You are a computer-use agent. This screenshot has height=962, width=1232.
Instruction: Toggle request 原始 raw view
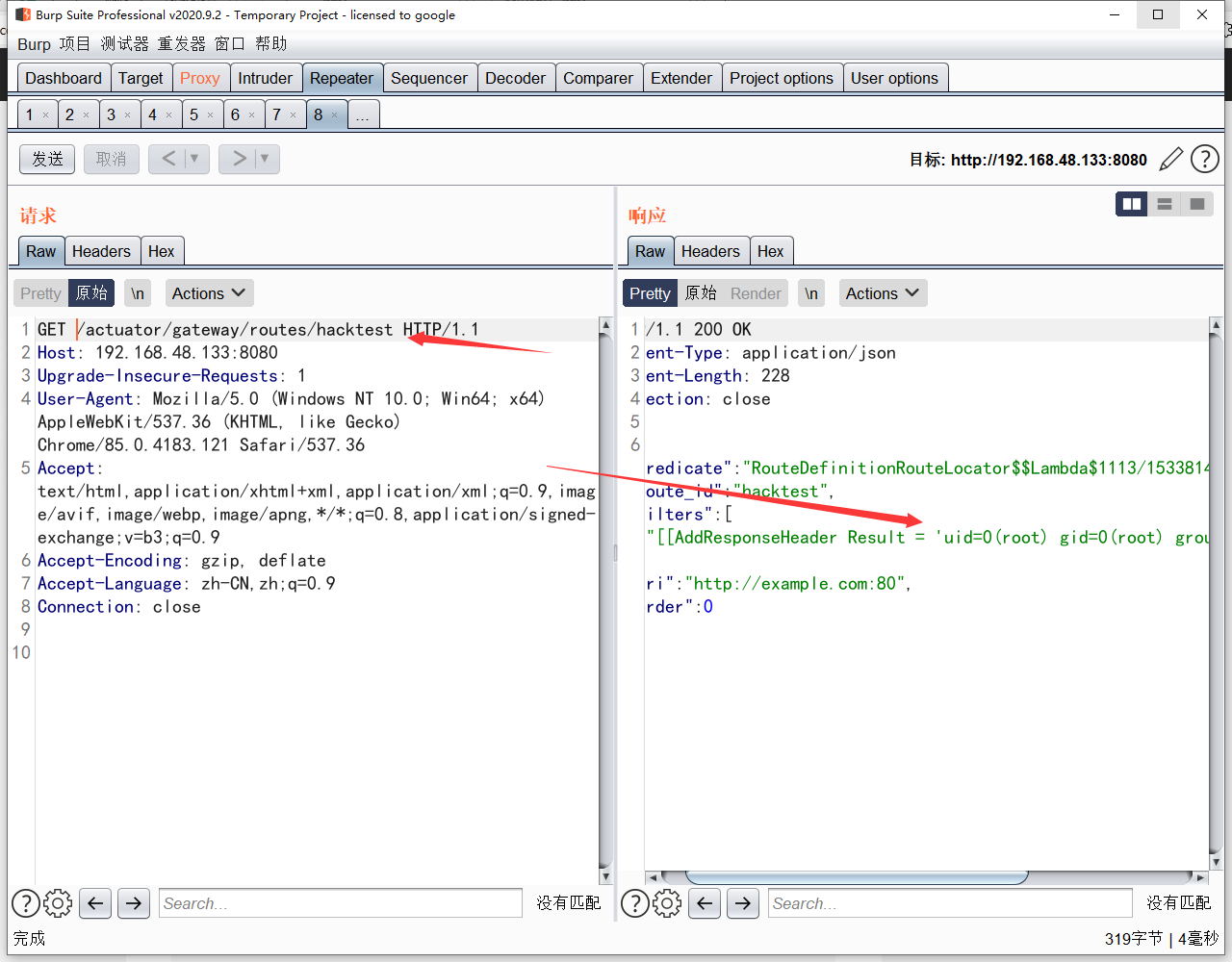91,293
